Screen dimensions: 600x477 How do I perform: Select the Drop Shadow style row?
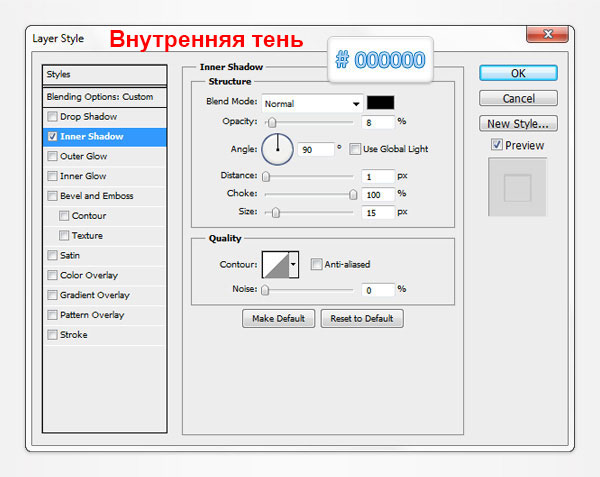click(104, 117)
